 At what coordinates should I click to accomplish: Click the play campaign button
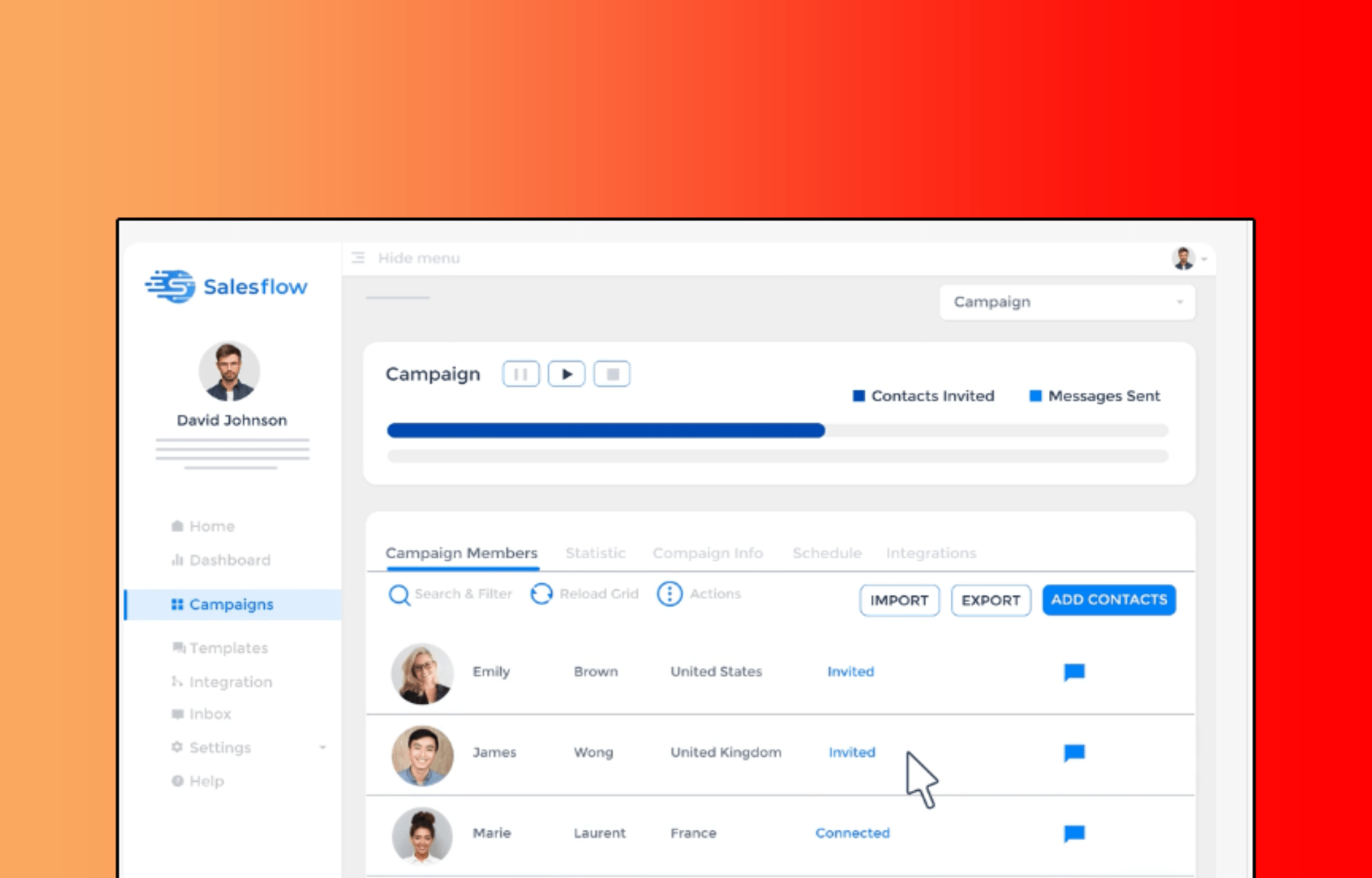pos(566,374)
